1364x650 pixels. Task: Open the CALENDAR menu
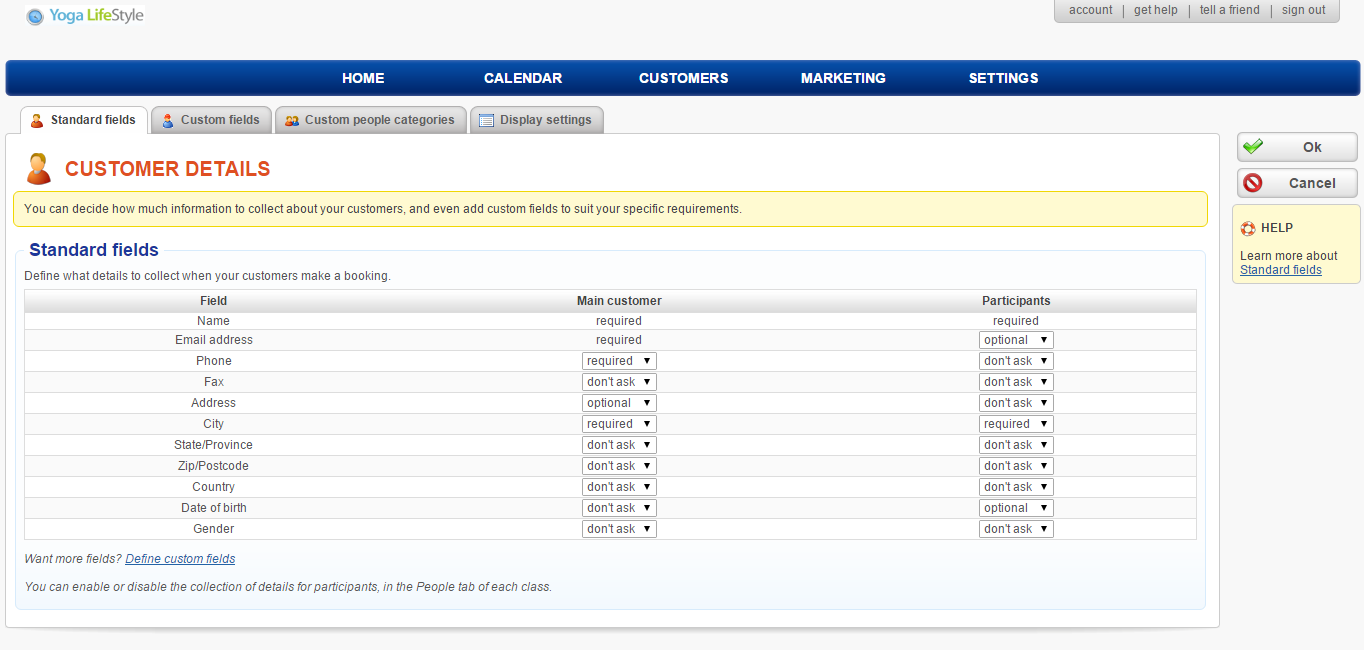pos(523,78)
